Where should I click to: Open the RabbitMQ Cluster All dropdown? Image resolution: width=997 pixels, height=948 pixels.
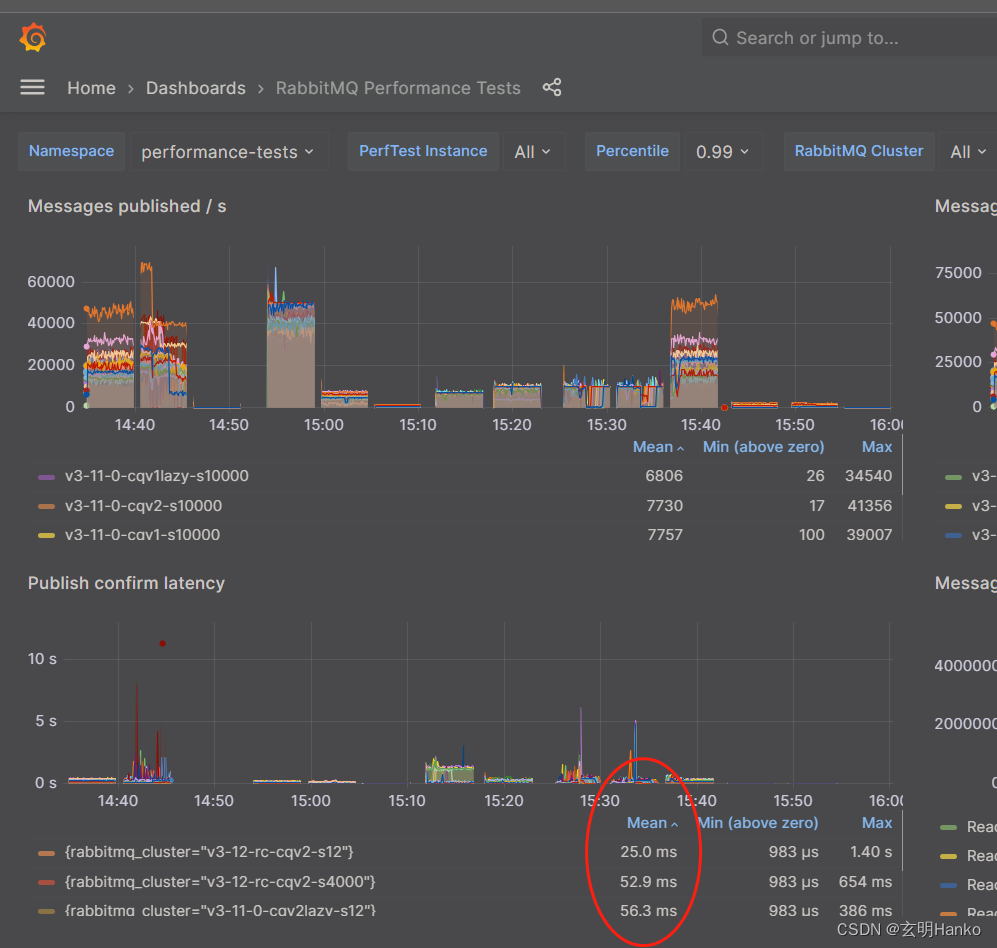968,151
